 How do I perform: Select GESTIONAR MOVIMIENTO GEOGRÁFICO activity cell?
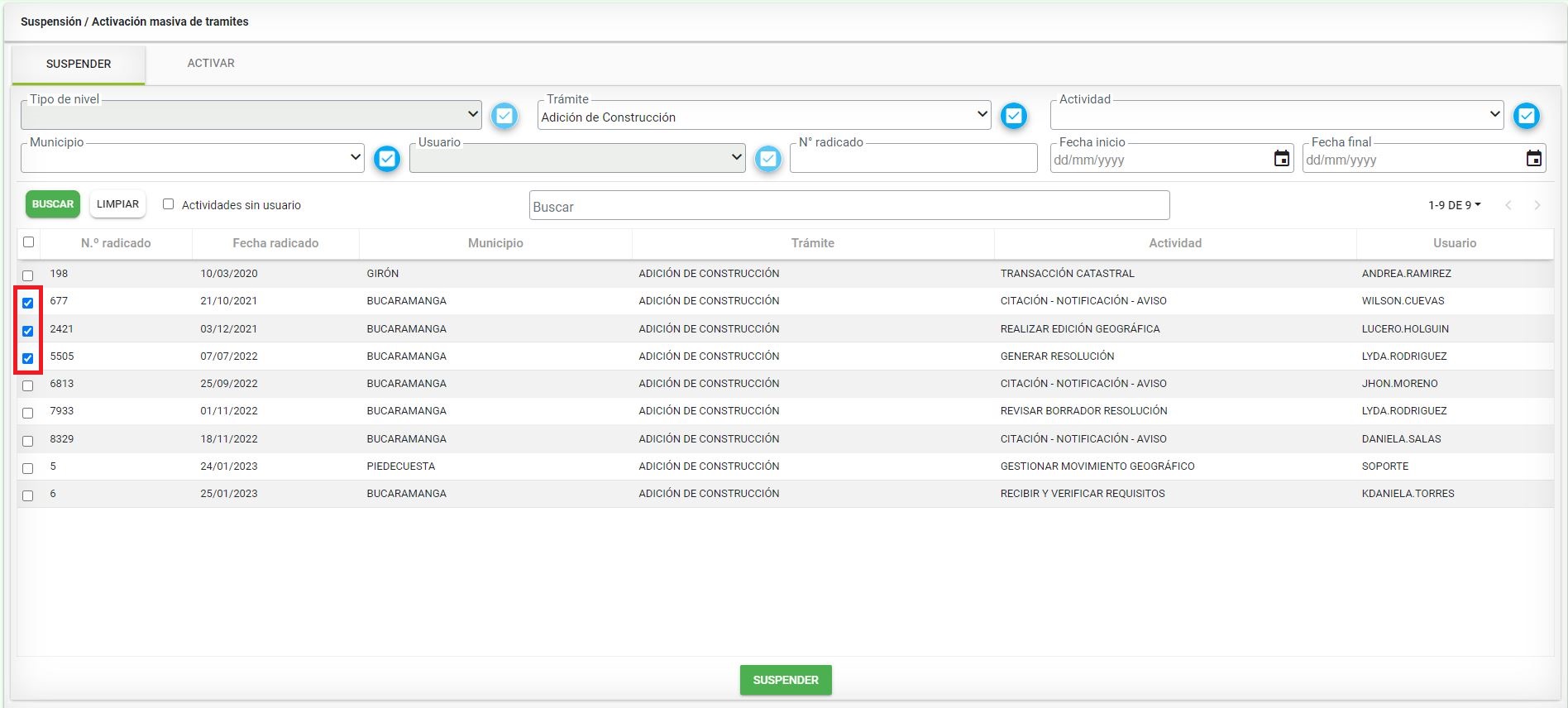pyautogui.click(x=1097, y=466)
